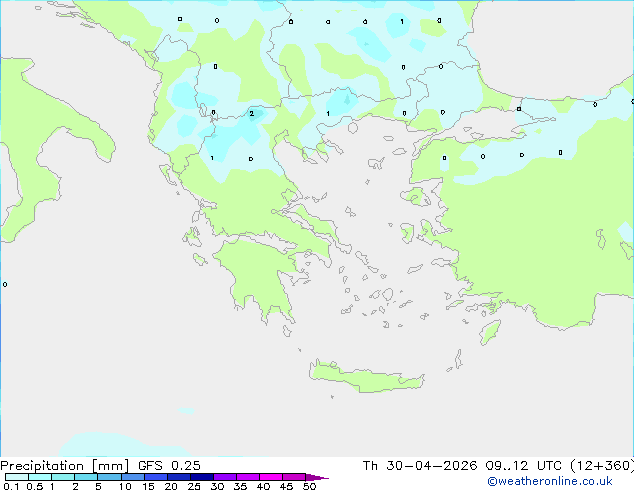634x490 pixels.
Task: Select the 0.5–1 mm legend color swatch
Action: pos(40,477)
